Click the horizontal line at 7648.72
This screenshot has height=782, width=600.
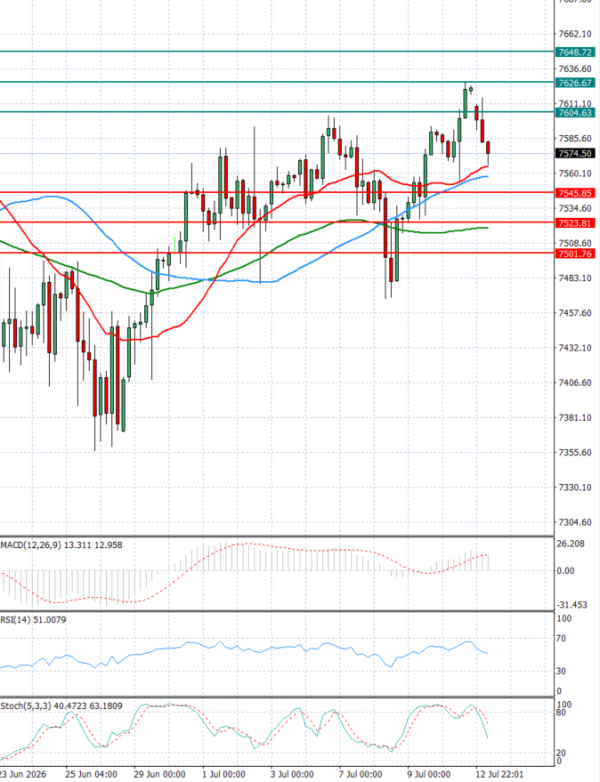[277, 51]
